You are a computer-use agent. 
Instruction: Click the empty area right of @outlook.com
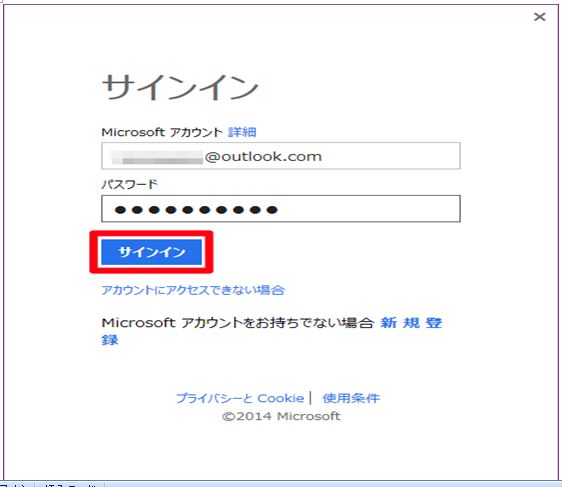click(391, 156)
